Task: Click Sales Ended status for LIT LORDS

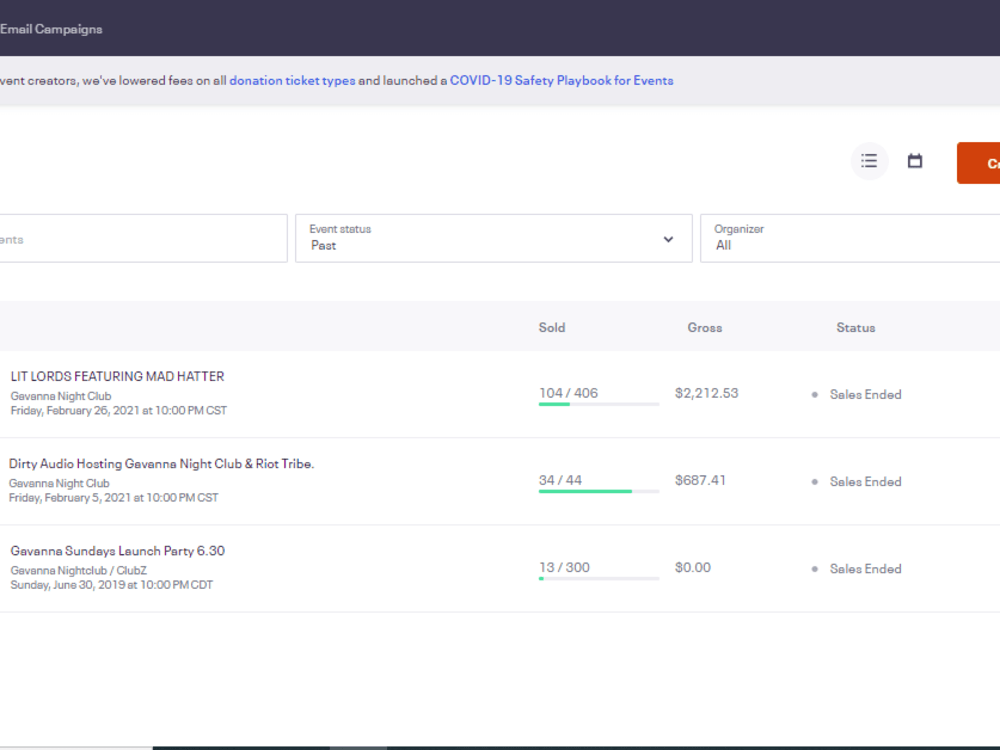Action: 865,394
